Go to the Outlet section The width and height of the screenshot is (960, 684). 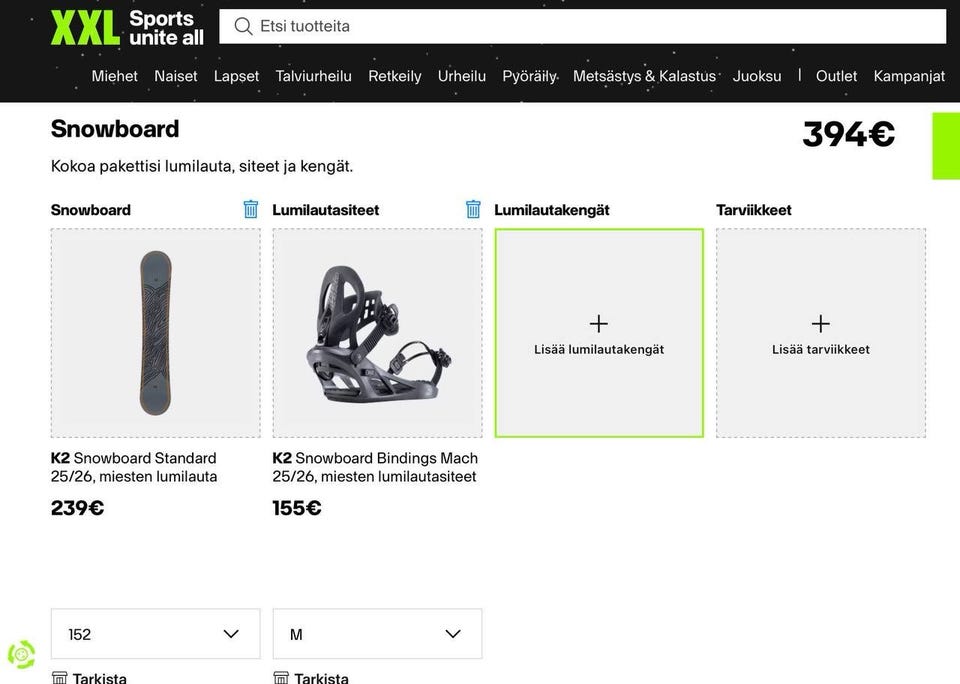pos(836,76)
